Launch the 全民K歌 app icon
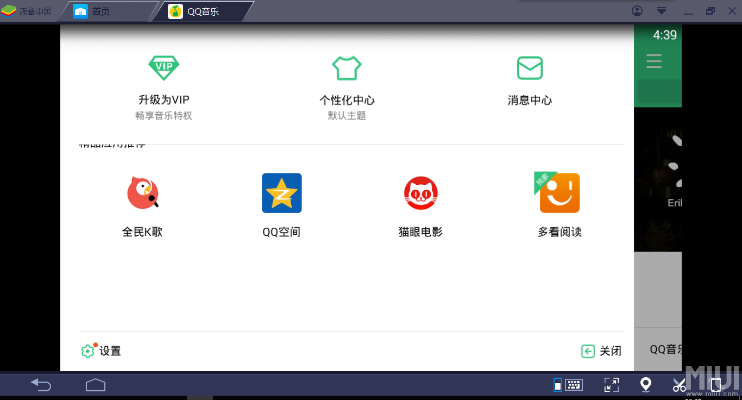 pos(142,193)
